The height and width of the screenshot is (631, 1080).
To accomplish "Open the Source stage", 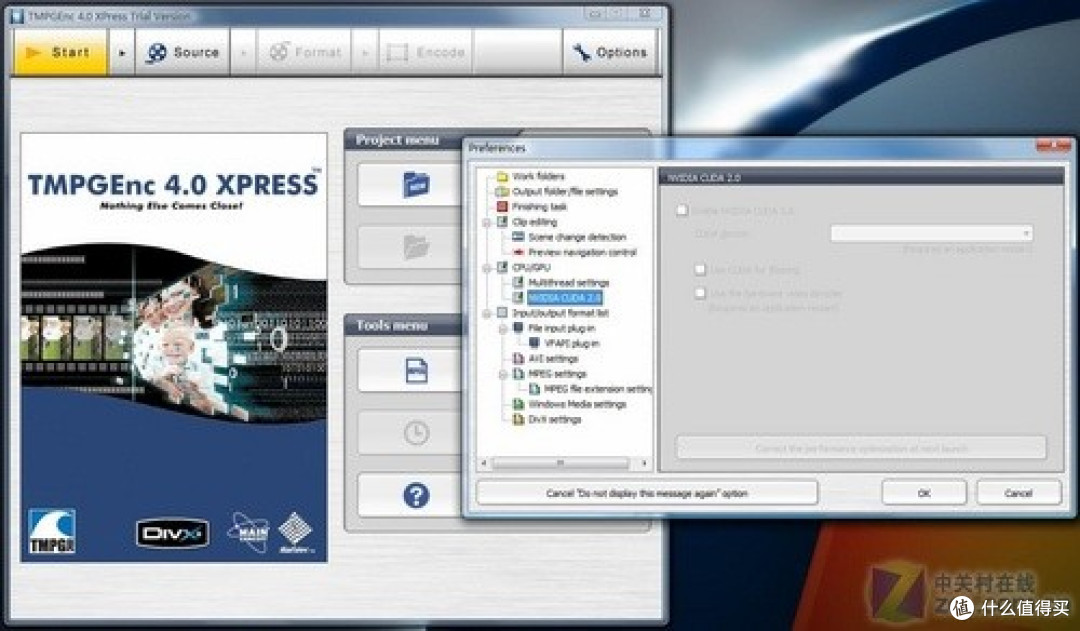I will pos(183,52).
